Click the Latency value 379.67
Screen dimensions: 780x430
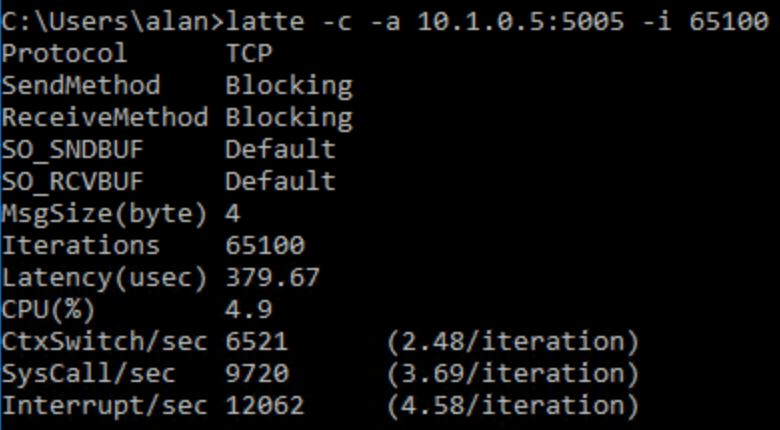(273, 277)
